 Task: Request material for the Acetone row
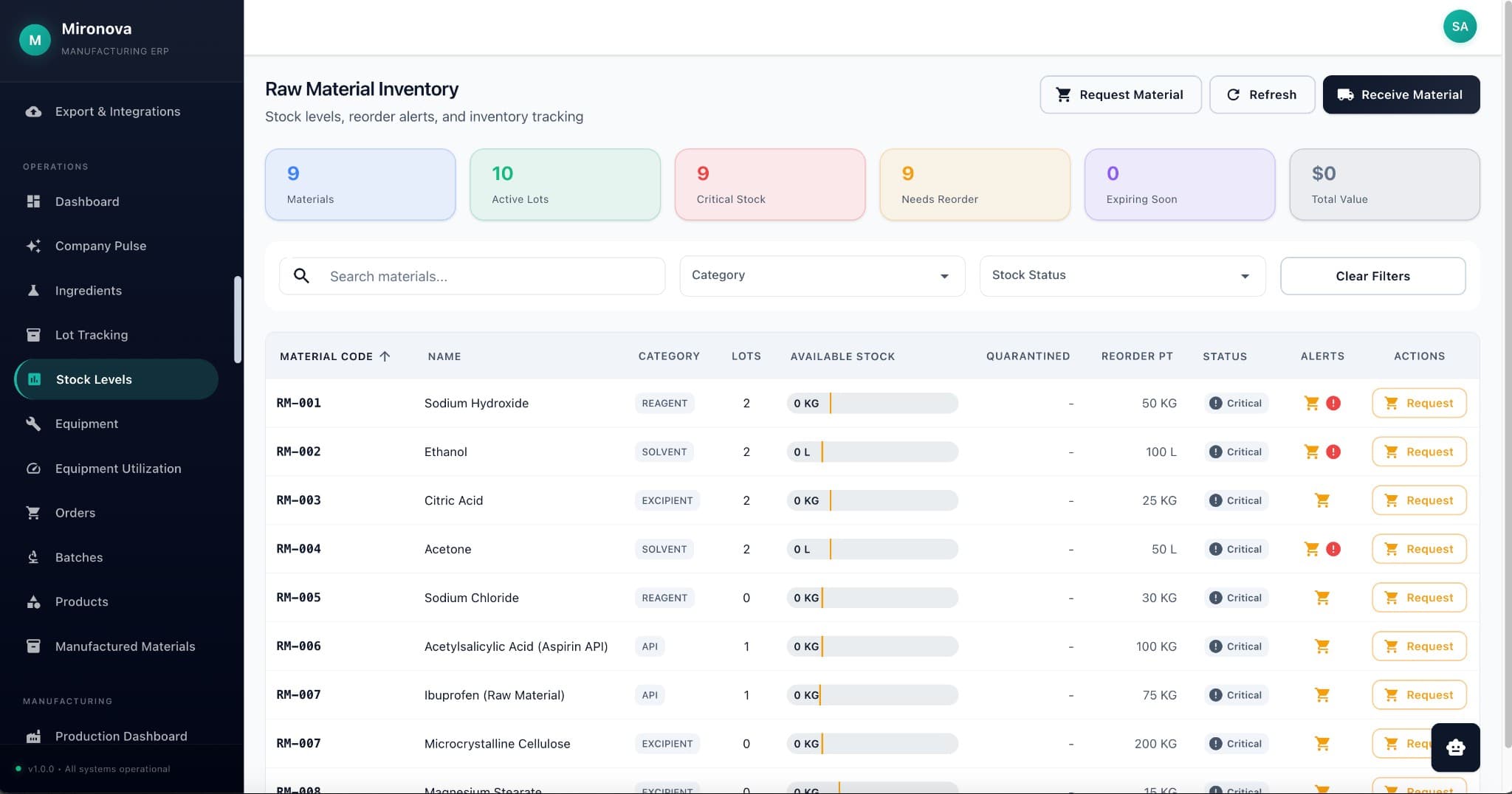[x=1418, y=548]
